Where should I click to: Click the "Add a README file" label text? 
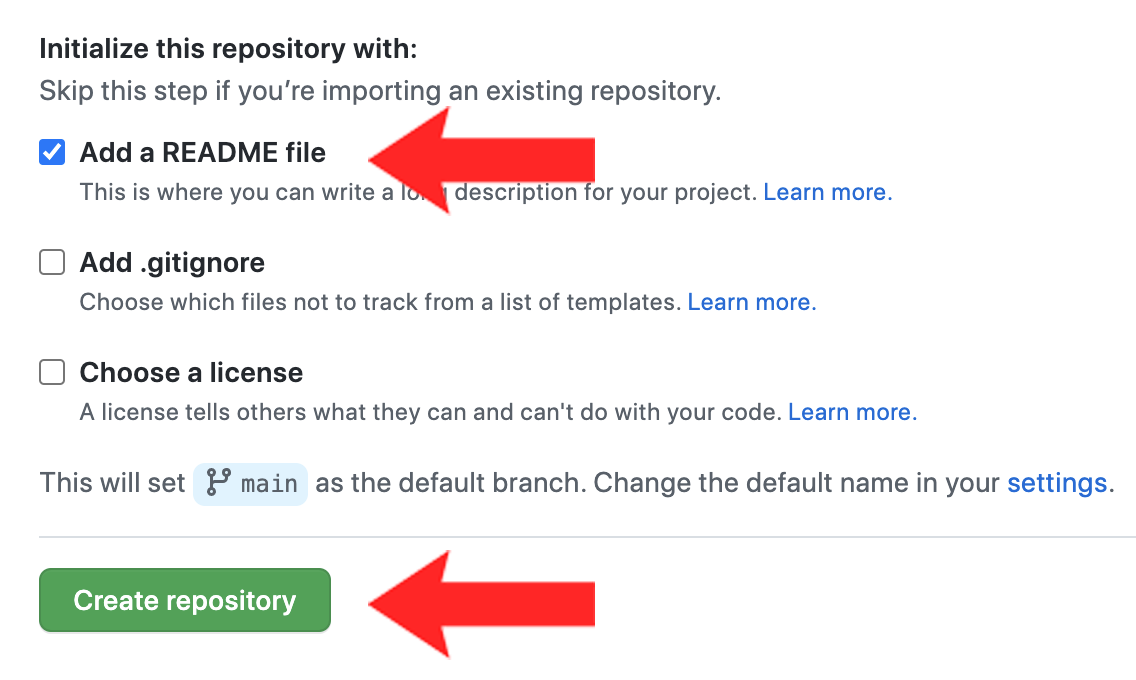click(202, 153)
